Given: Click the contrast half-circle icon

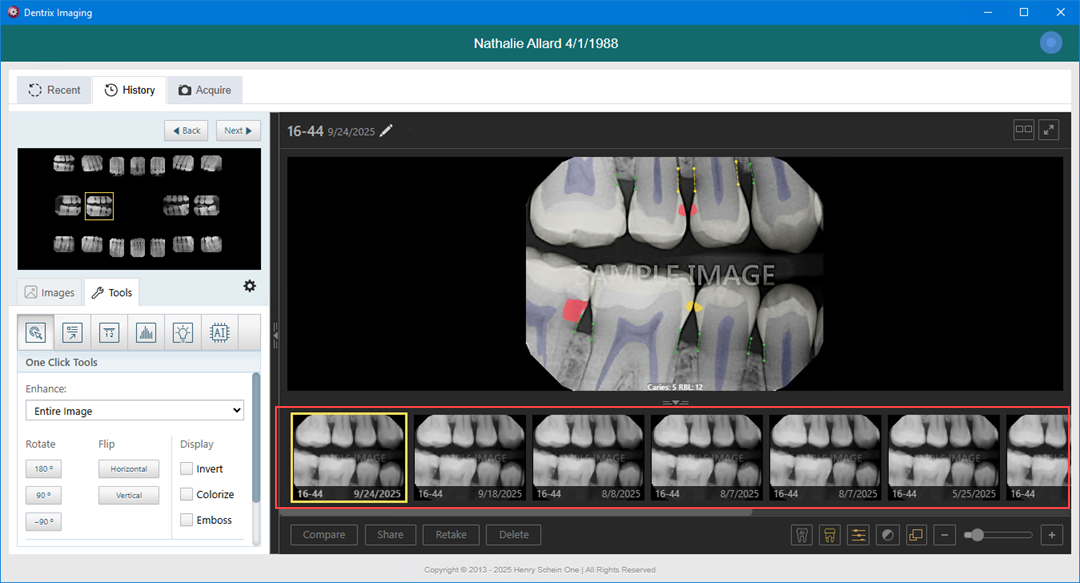Looking at the screenshot, I should click(887, 535).
